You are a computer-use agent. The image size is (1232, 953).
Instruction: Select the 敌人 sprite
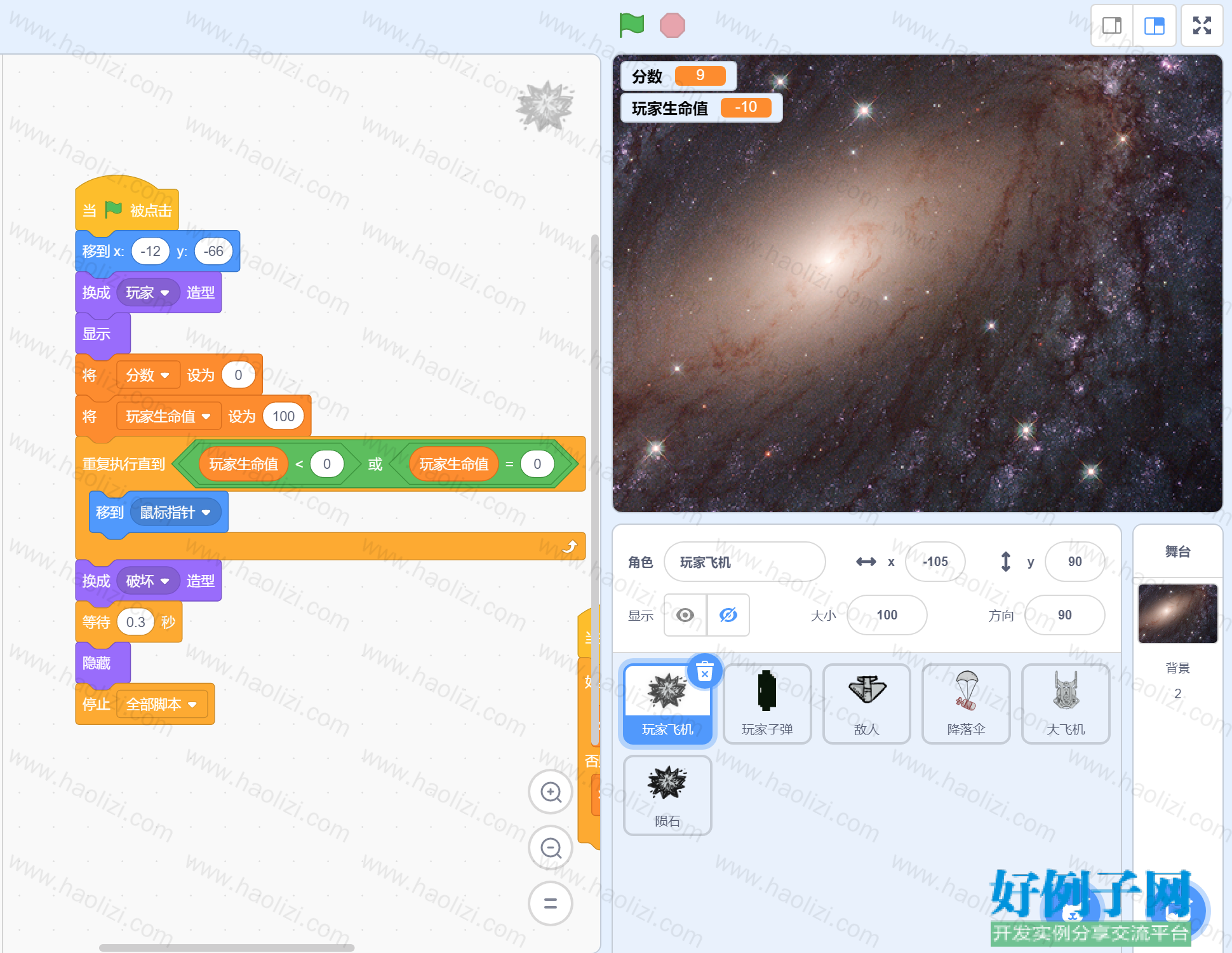(x=867, y=704)
